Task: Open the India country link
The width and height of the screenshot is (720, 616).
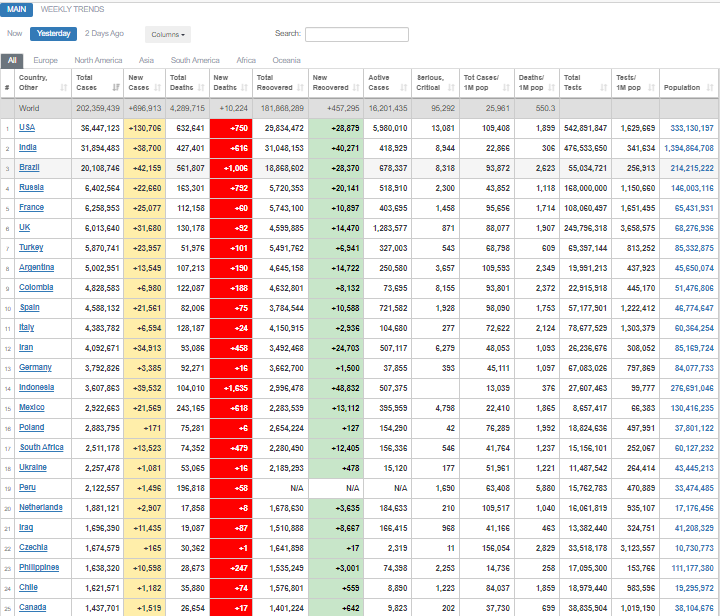Action: [28, 147]
